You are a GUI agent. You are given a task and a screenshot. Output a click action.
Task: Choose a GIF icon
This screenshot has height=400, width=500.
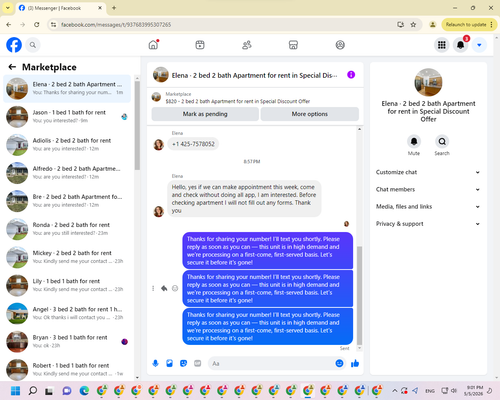[x=198, y=363]
